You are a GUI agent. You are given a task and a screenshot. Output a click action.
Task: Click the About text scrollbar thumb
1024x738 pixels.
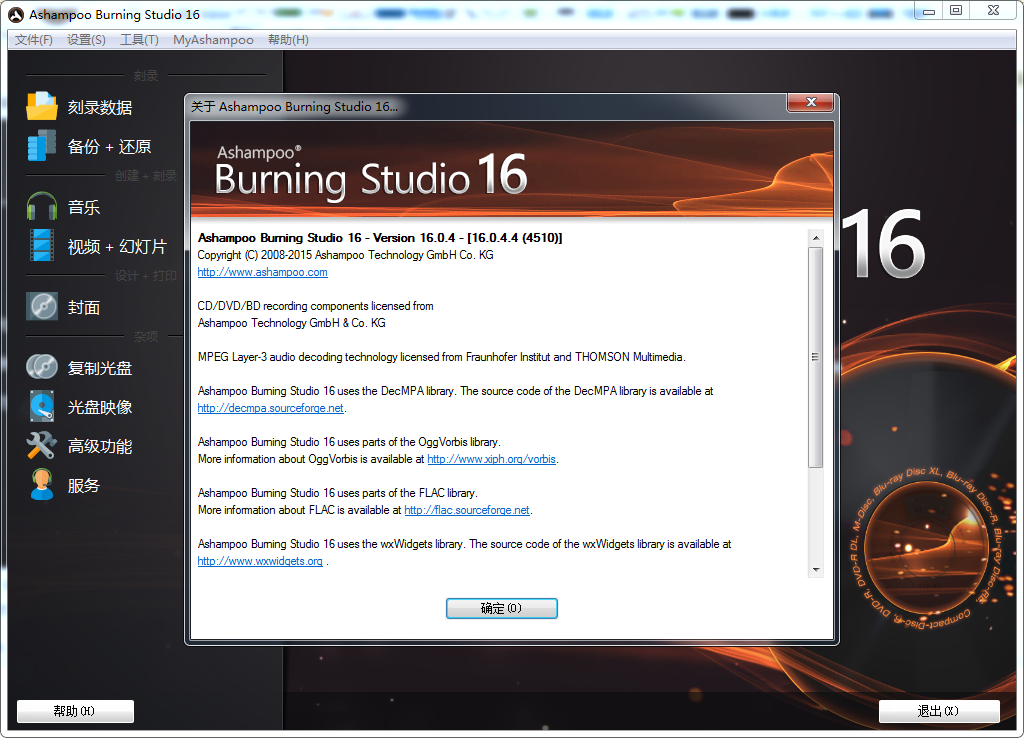816,357
